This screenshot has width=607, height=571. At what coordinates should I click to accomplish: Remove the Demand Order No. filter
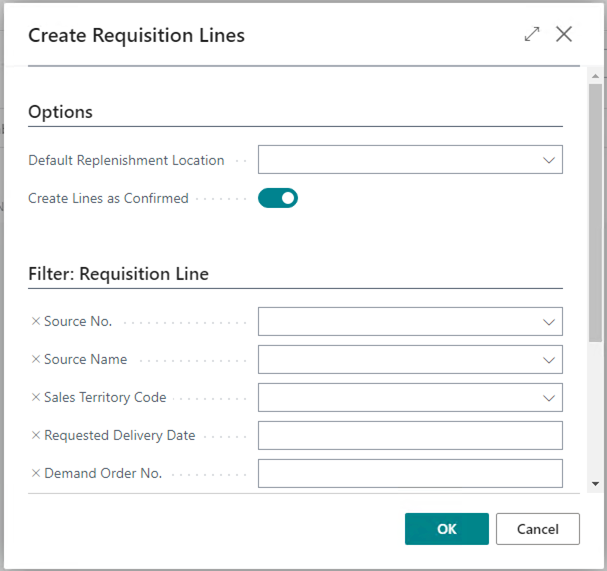(36, 474)
